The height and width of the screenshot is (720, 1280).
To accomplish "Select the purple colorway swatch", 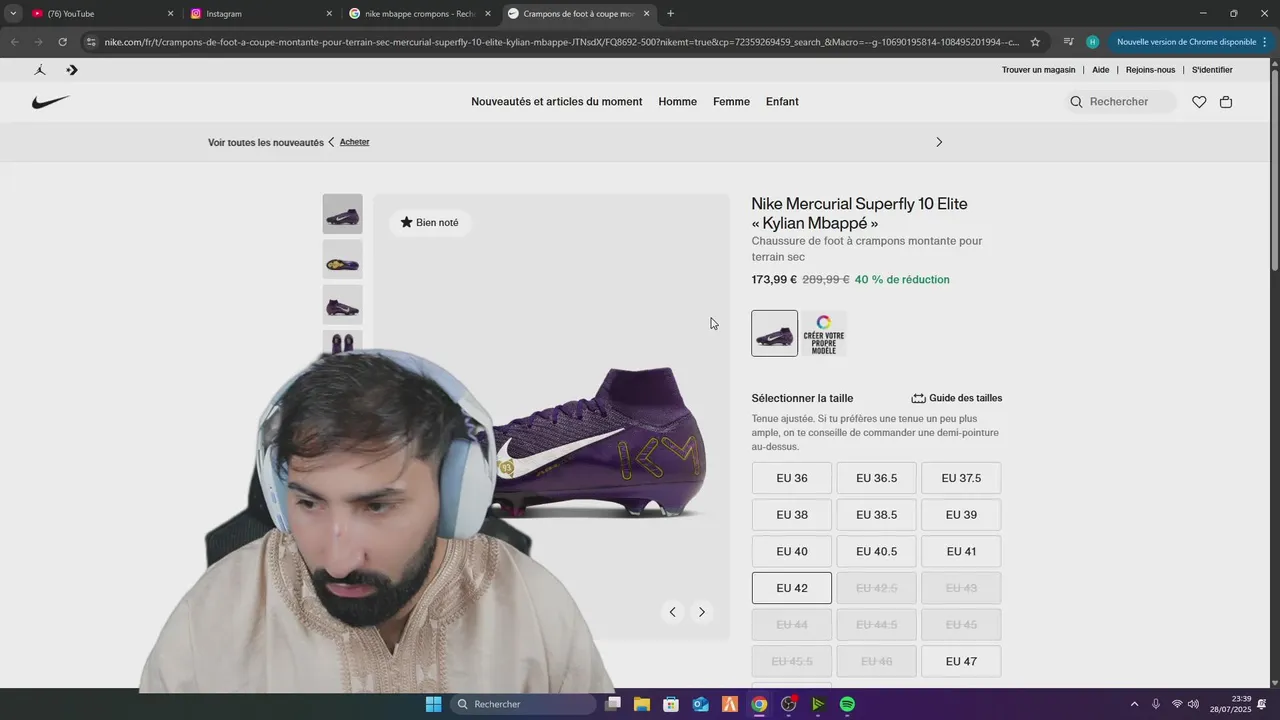I will point(775,333).
